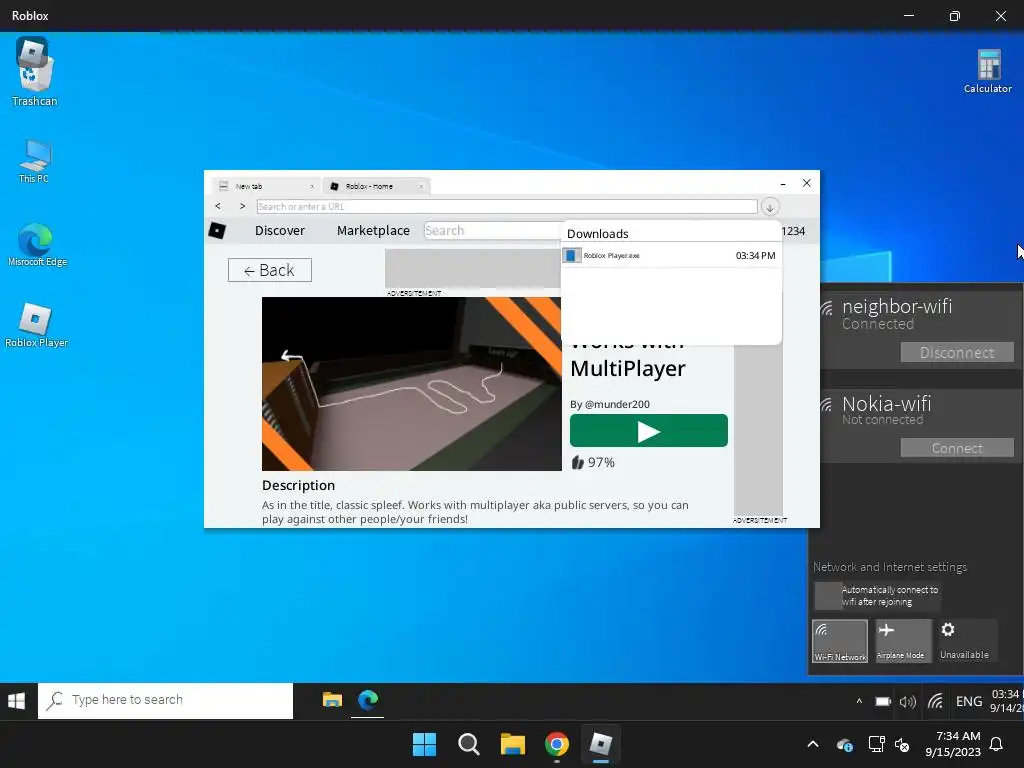Select neighbor-wifi network entry
Screen dimensions: 1024x768
[921, 328]
